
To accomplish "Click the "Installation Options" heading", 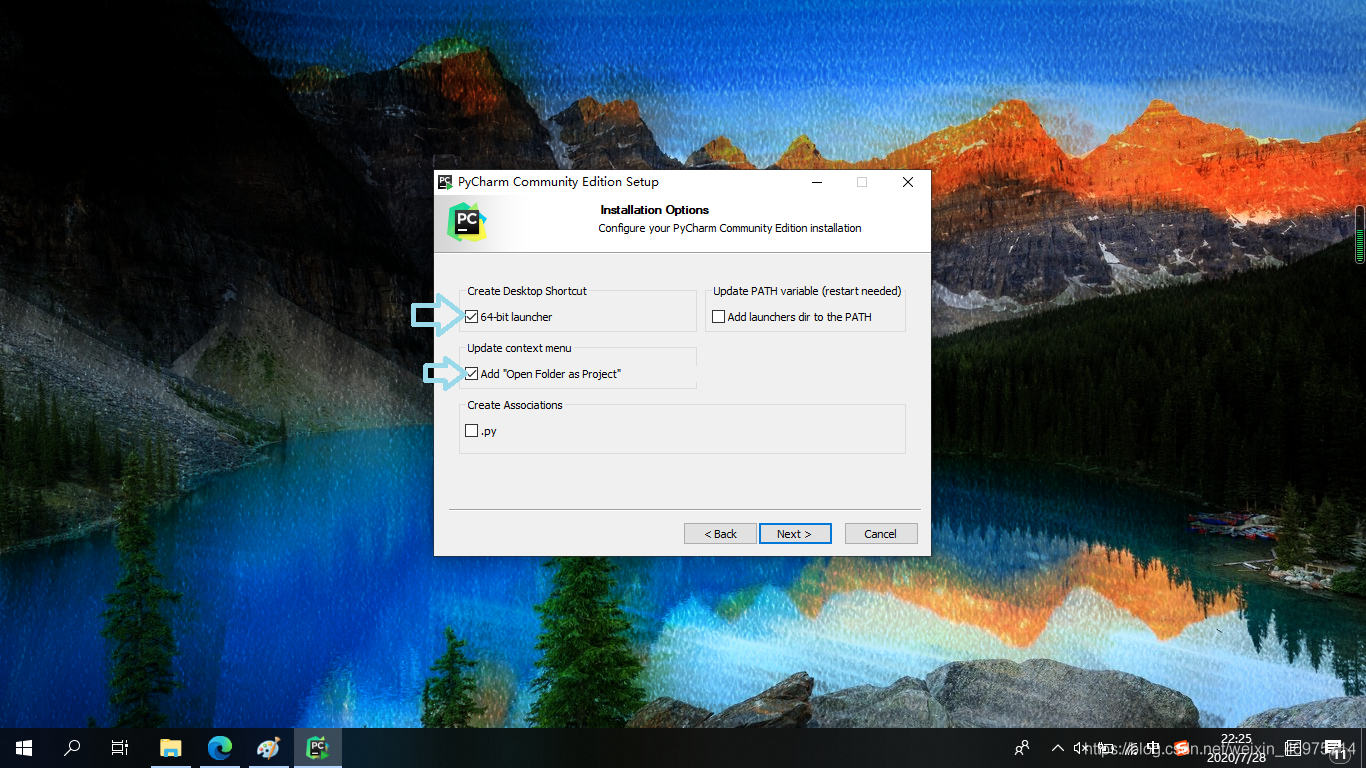I will point(655,210).
